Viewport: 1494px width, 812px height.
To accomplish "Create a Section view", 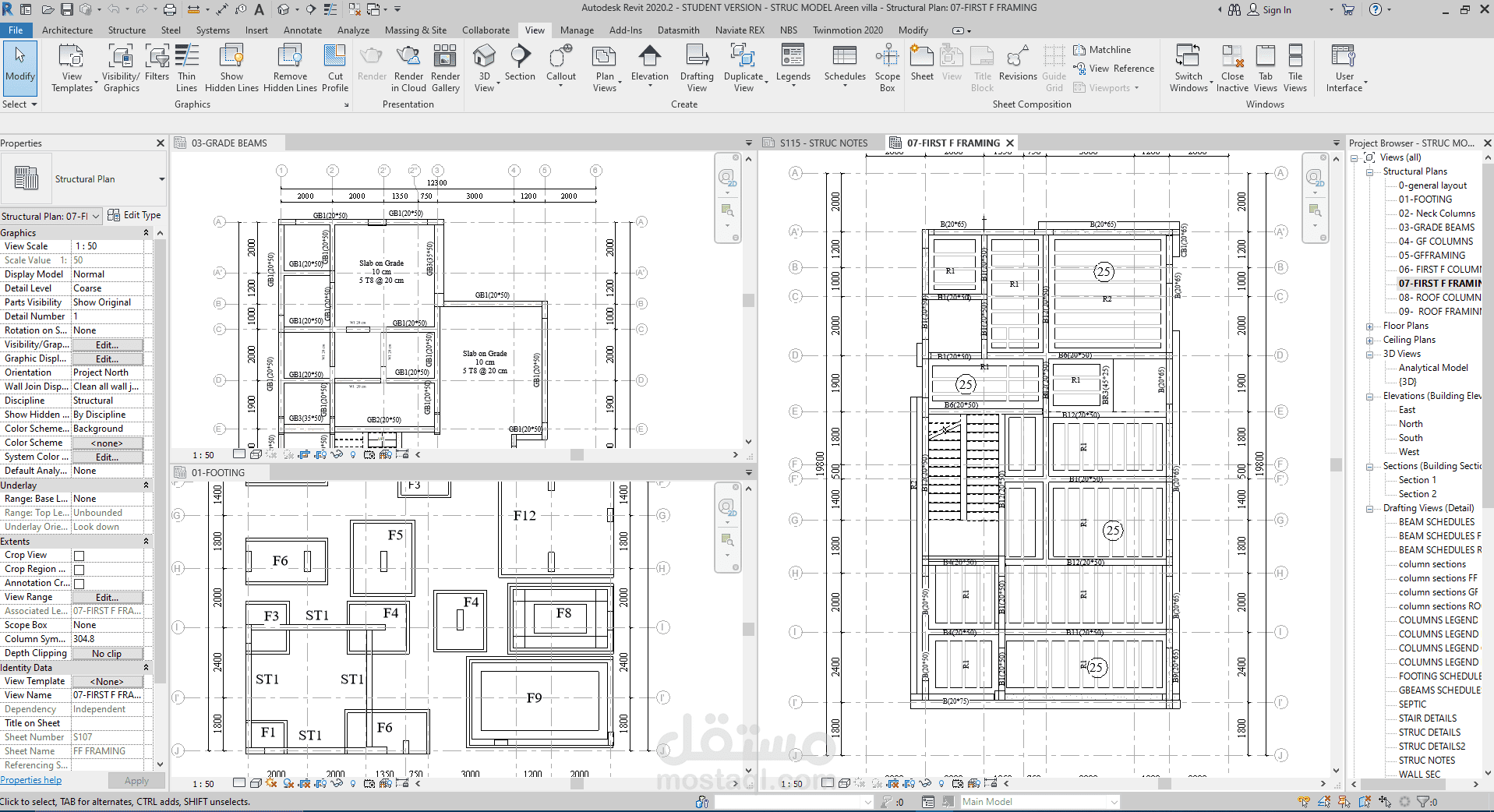I will click(520, 62).
